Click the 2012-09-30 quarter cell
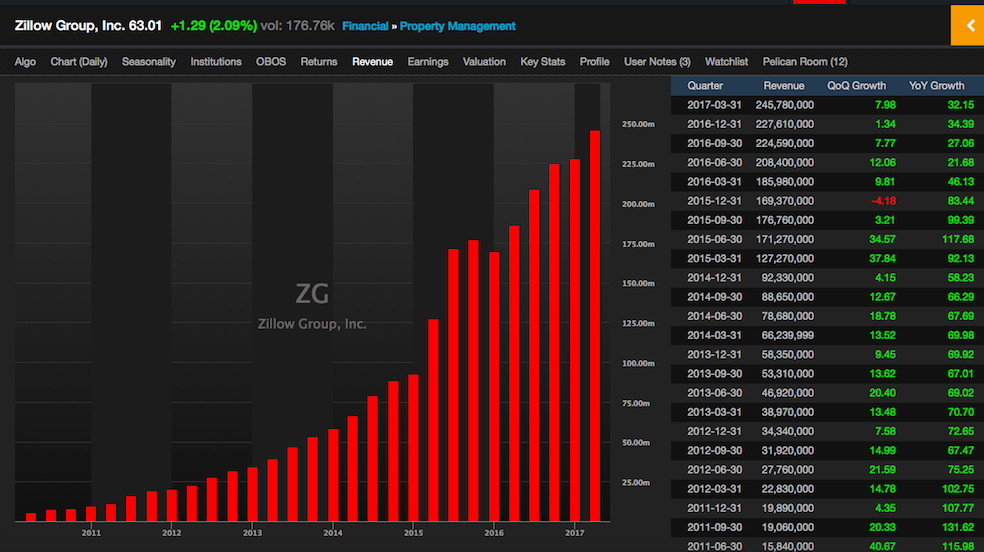Viewport: 984px width, 552px height. click(x=714, y=450)
